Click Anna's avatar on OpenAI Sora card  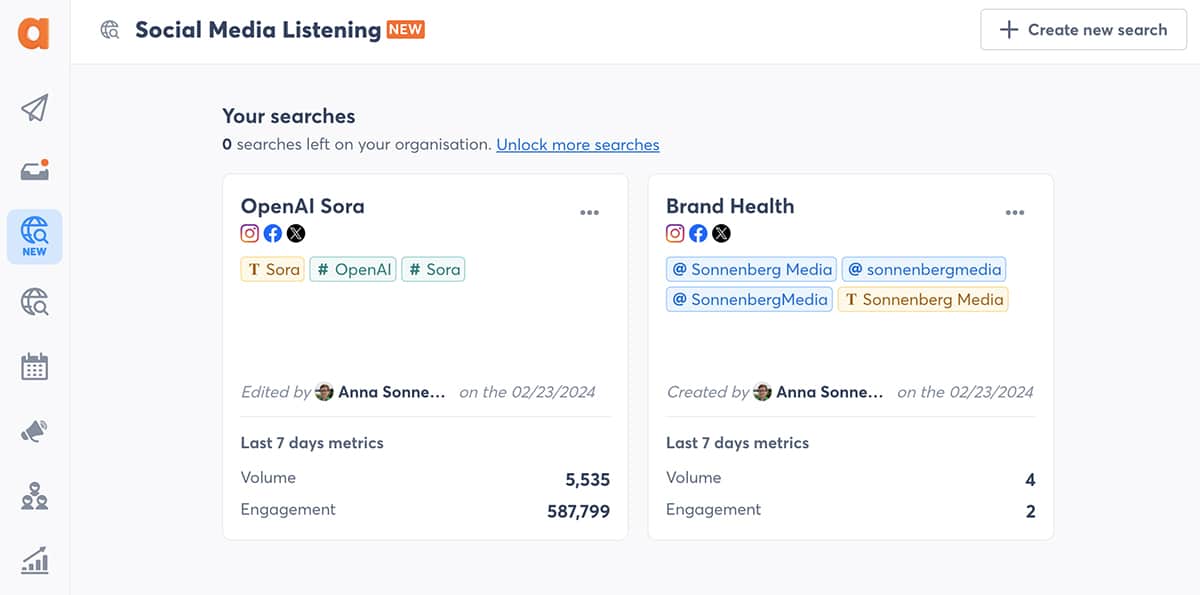point(324,392)
